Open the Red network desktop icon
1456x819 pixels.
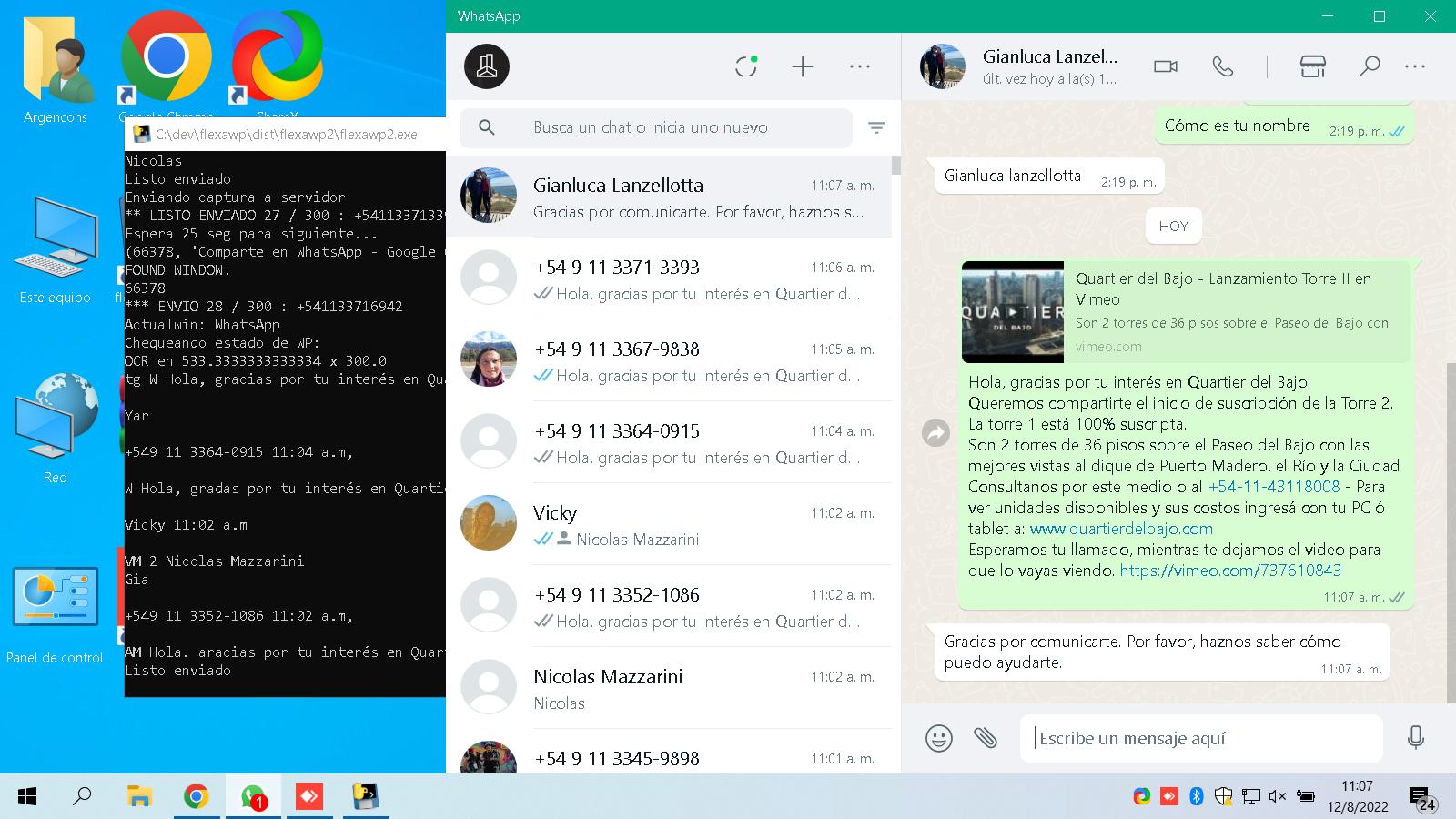tap(56, 428)
